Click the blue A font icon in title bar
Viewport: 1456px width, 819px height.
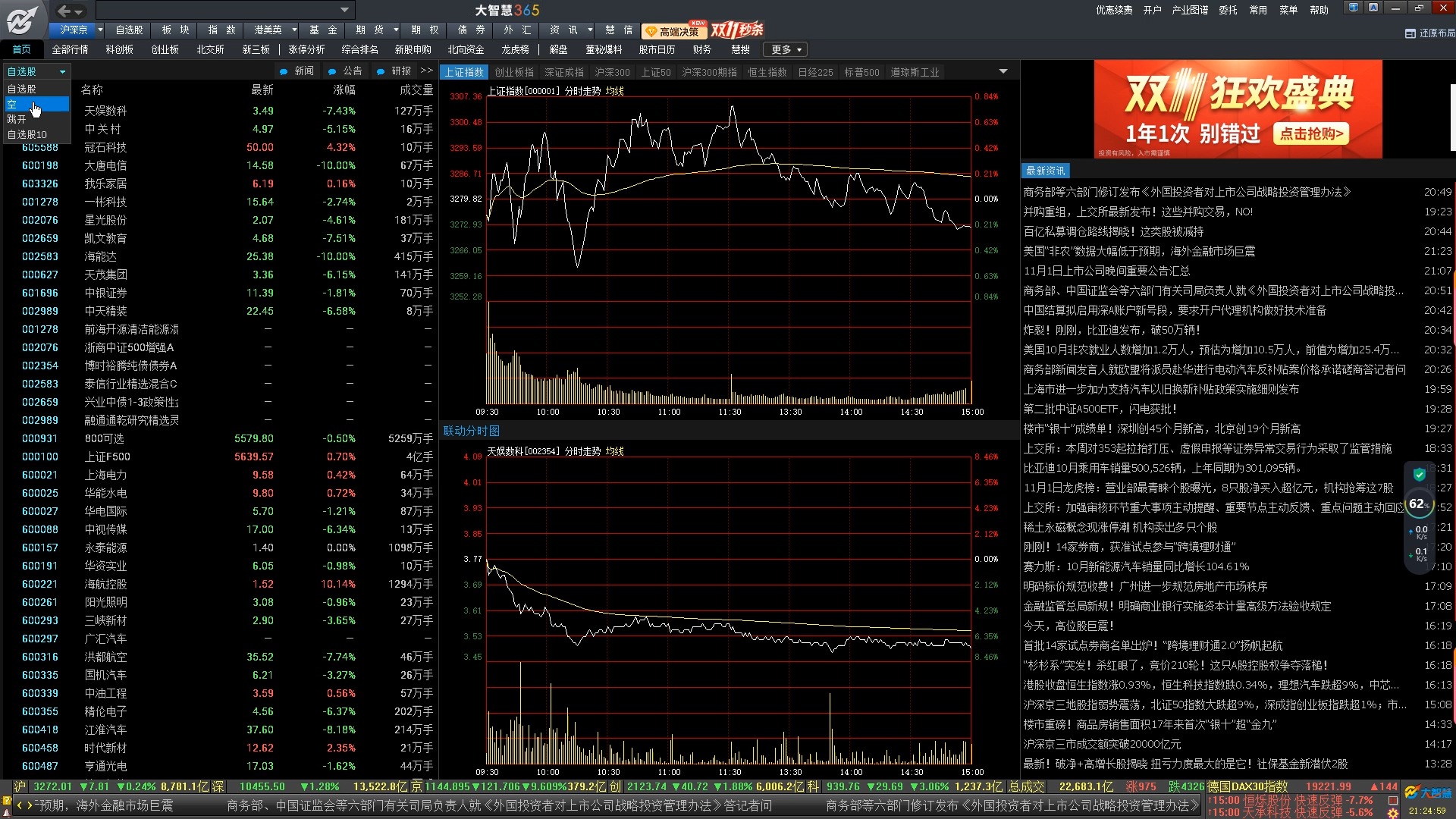click(1373, 8)
